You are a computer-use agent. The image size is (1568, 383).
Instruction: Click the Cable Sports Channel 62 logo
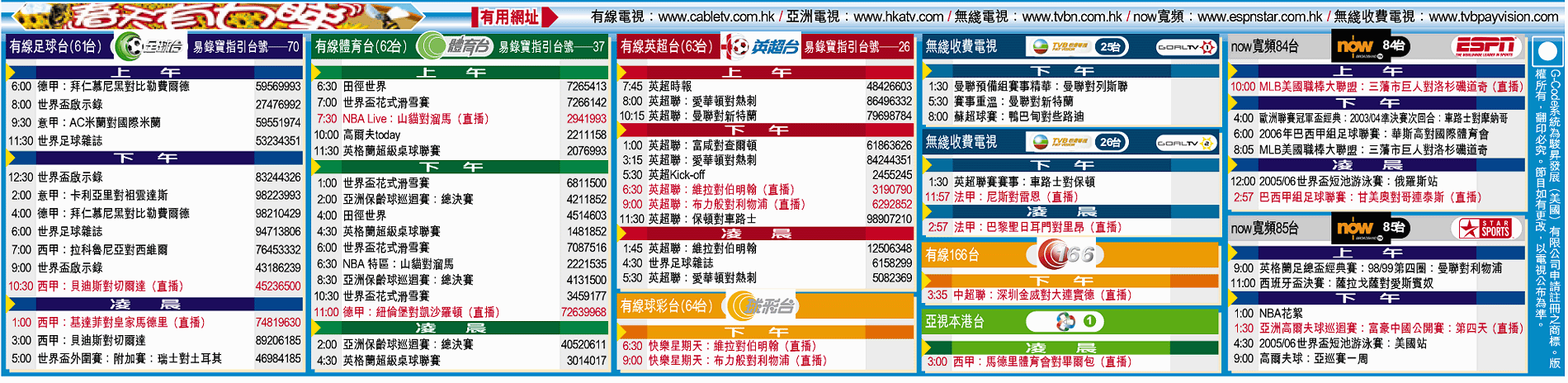pos(455,47)
